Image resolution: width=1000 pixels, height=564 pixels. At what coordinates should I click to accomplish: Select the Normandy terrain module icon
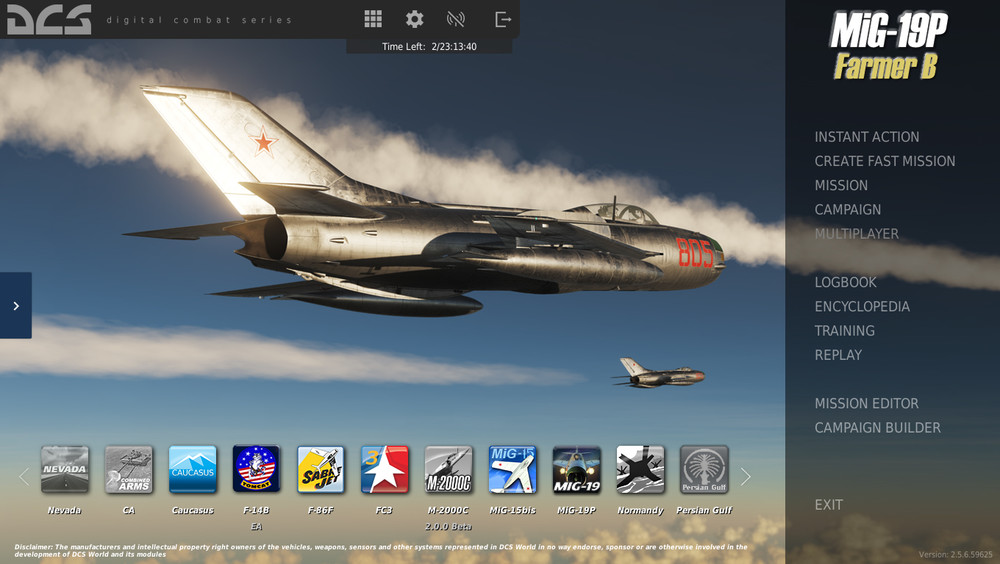(640, 470)
